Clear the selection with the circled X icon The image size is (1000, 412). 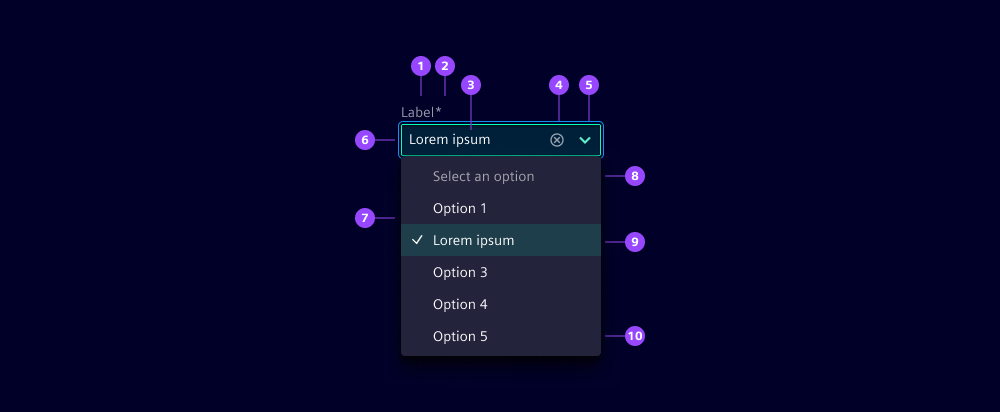coord(557,140)
